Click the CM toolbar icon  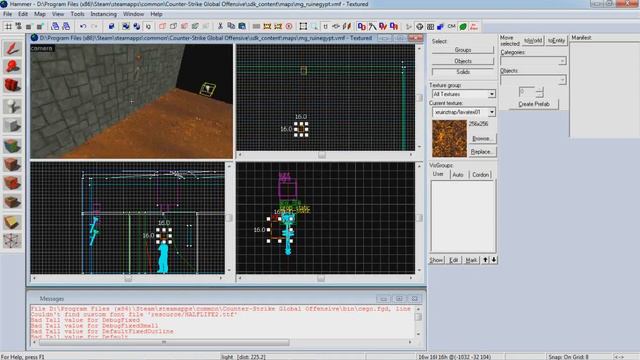click(451, 27)
